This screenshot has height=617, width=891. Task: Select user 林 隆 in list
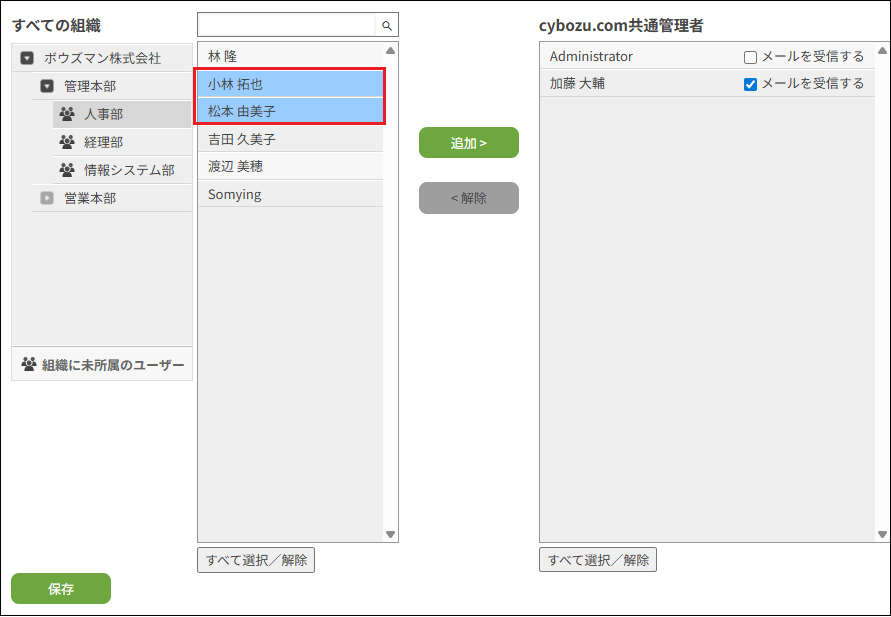tap(290, 56)
